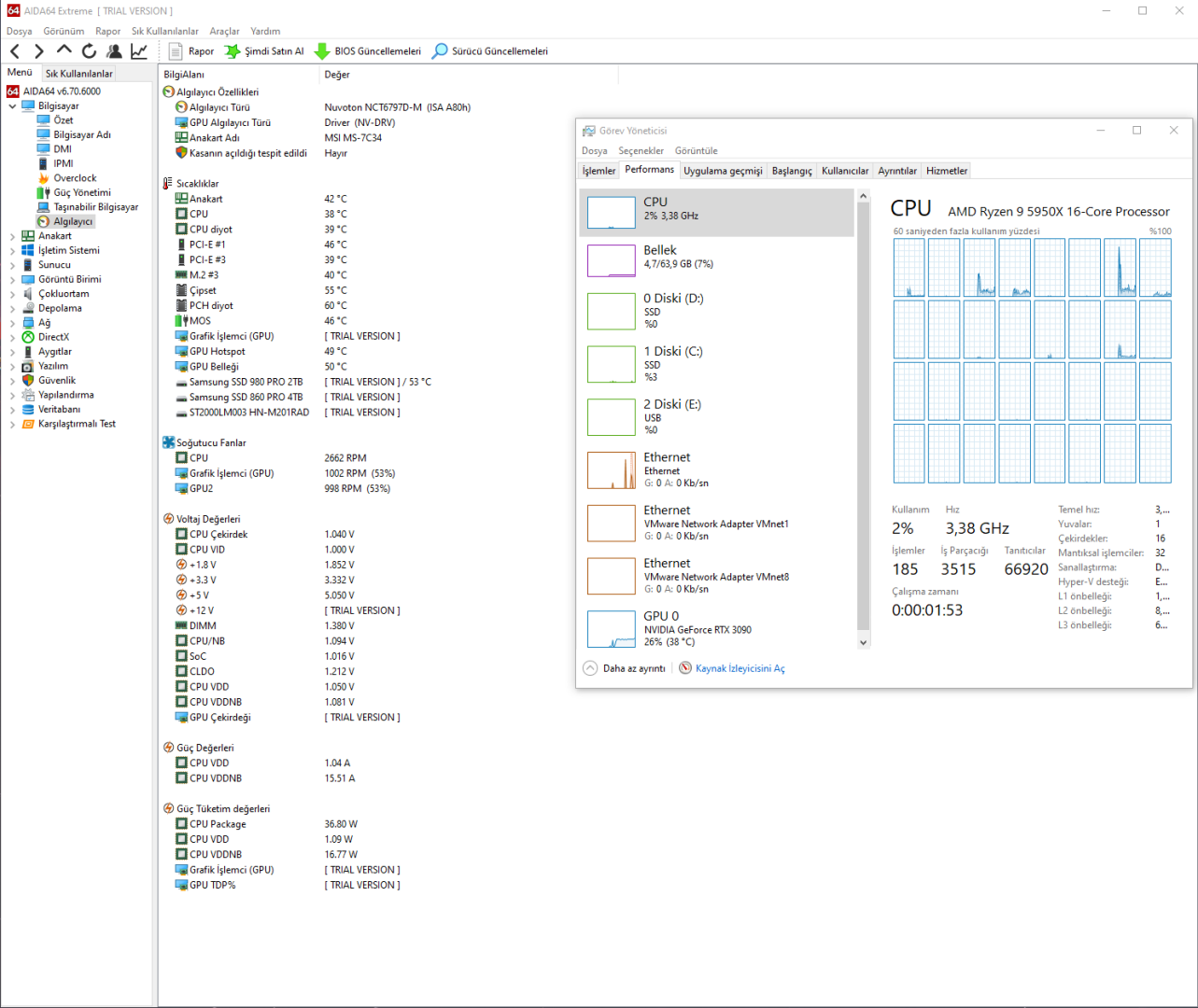
Task: Open the Dosya menu in AIDA64
Action: tap(19, 31)
